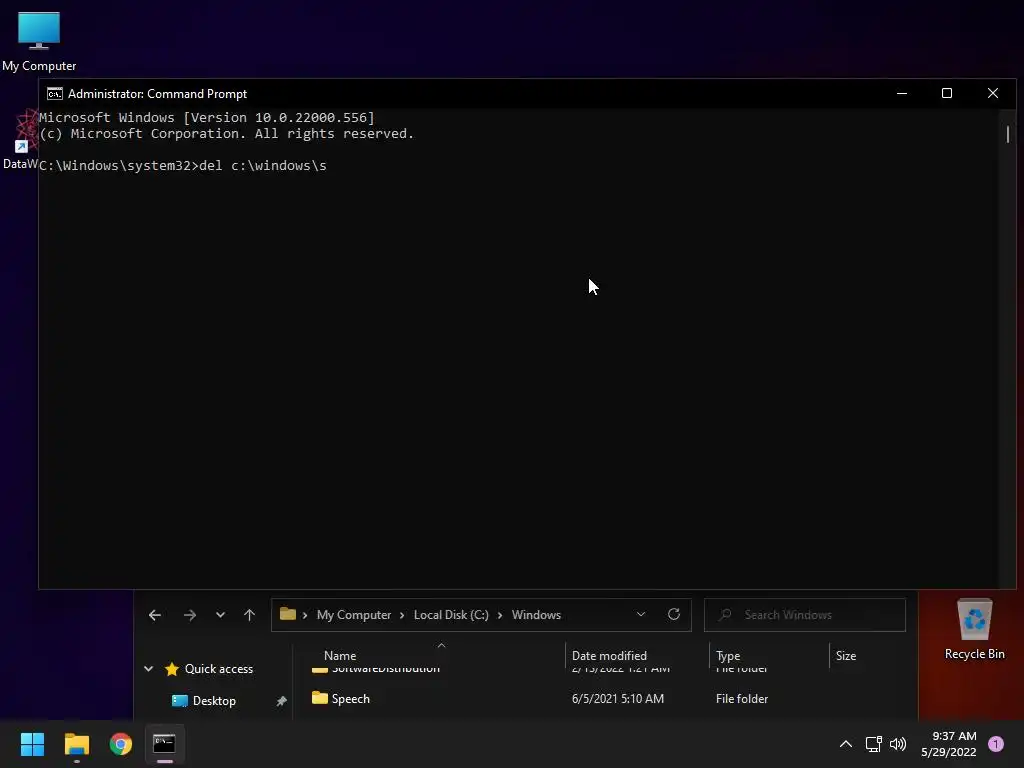Click the folder icon in address bar

coord(287,614)
